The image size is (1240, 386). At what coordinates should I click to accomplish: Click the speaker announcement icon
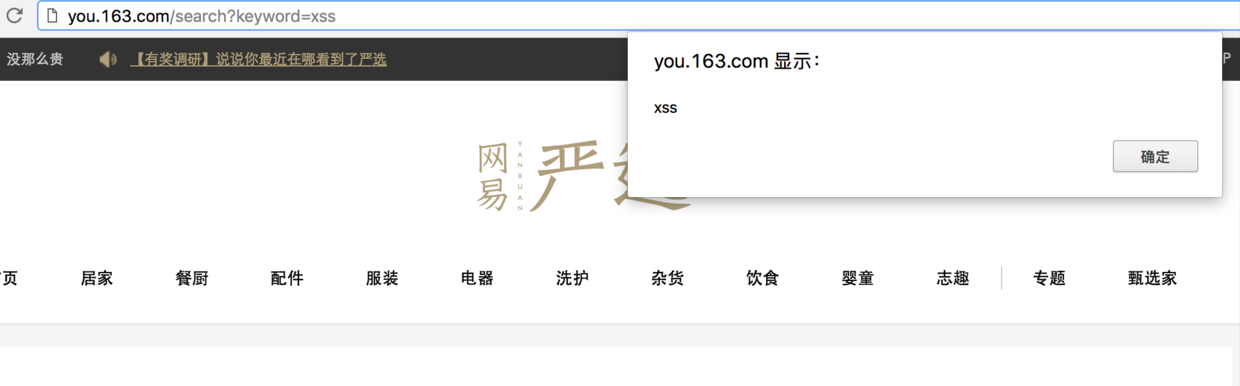pos(108,59)
